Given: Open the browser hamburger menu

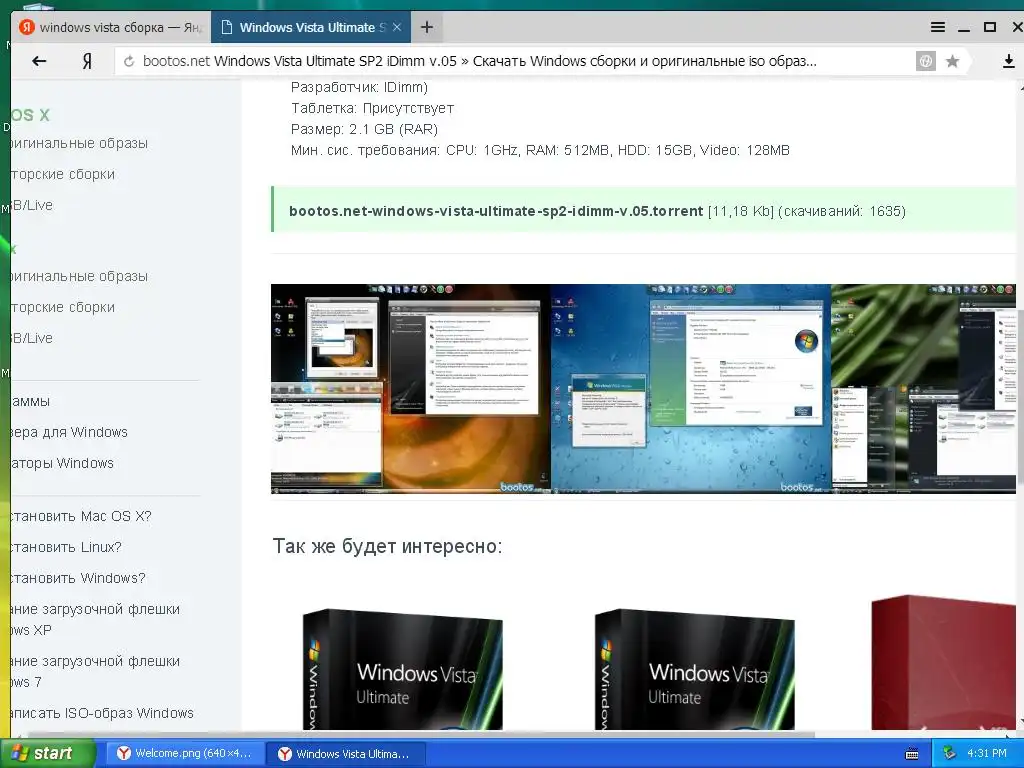Looking at the screenshot, I should click(x=938, y=27).
